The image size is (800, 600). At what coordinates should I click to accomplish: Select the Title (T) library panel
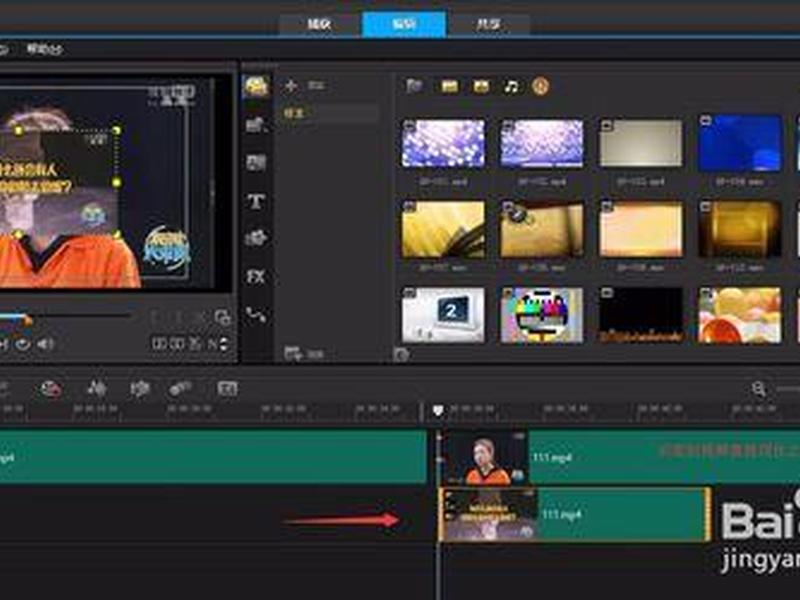click(256, 201)
